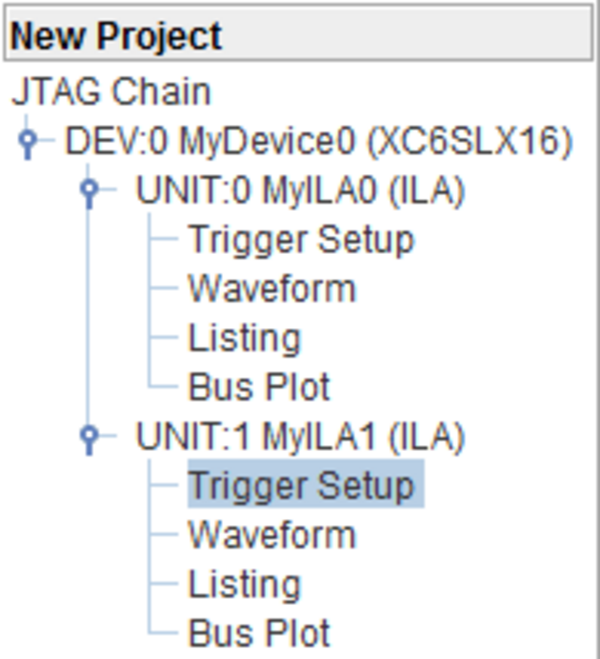Collapse the DEV:0 MyDevice0 node handle
This screenshot has width=600, height=659.
(28, 141)
